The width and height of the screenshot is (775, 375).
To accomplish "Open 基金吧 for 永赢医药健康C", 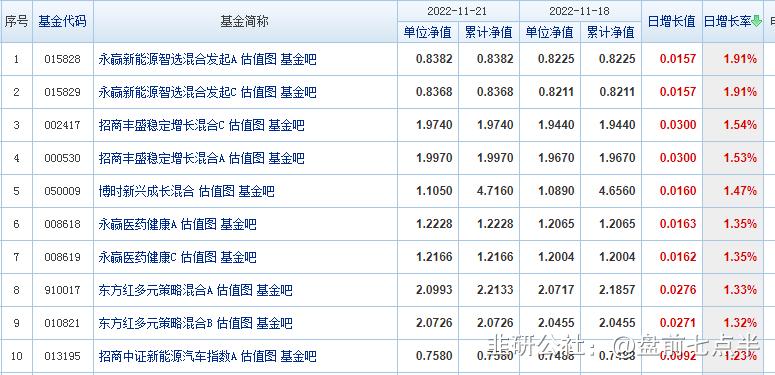I will point(239,257).
